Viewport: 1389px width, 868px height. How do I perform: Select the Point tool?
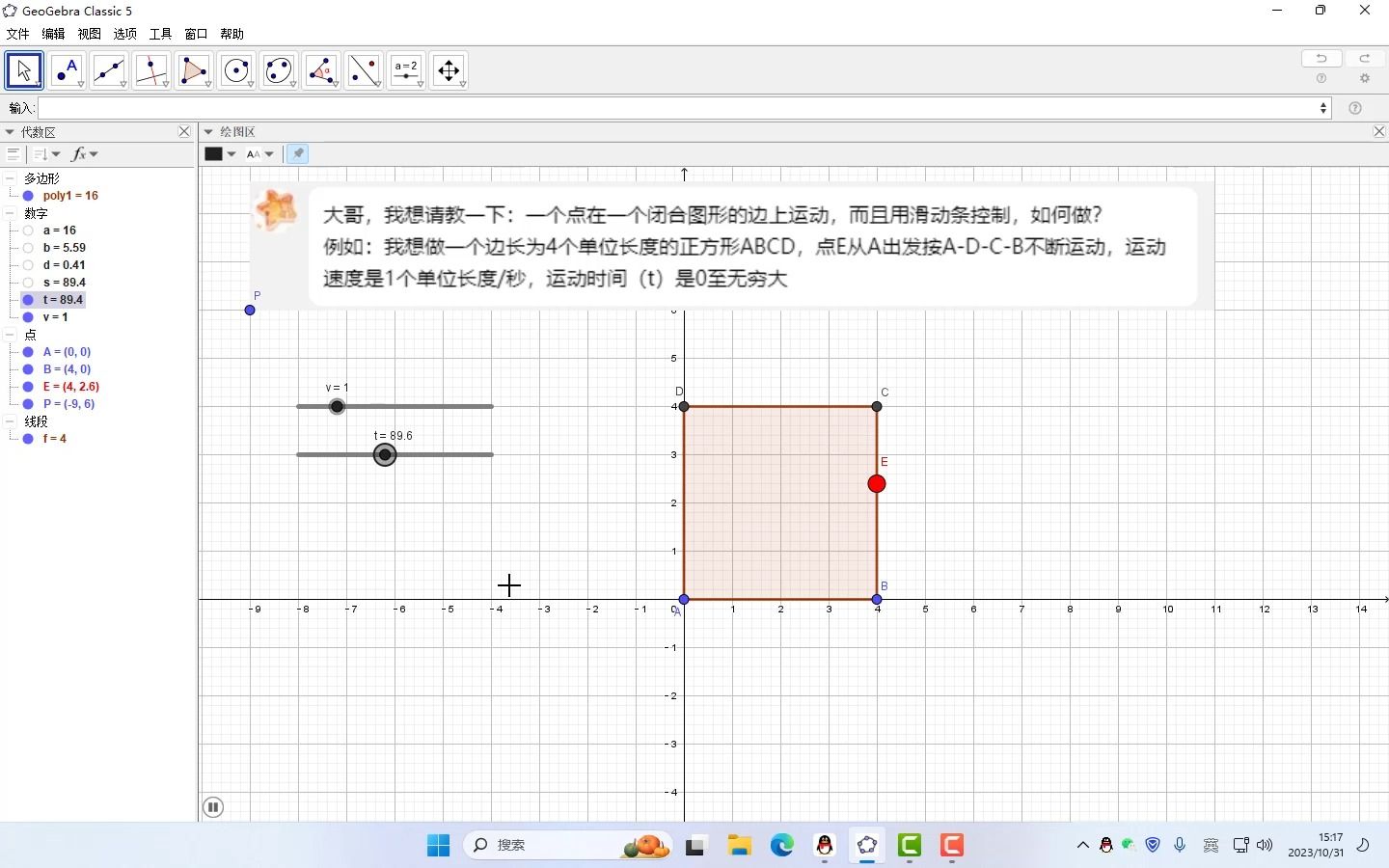(x=68, y=70)
